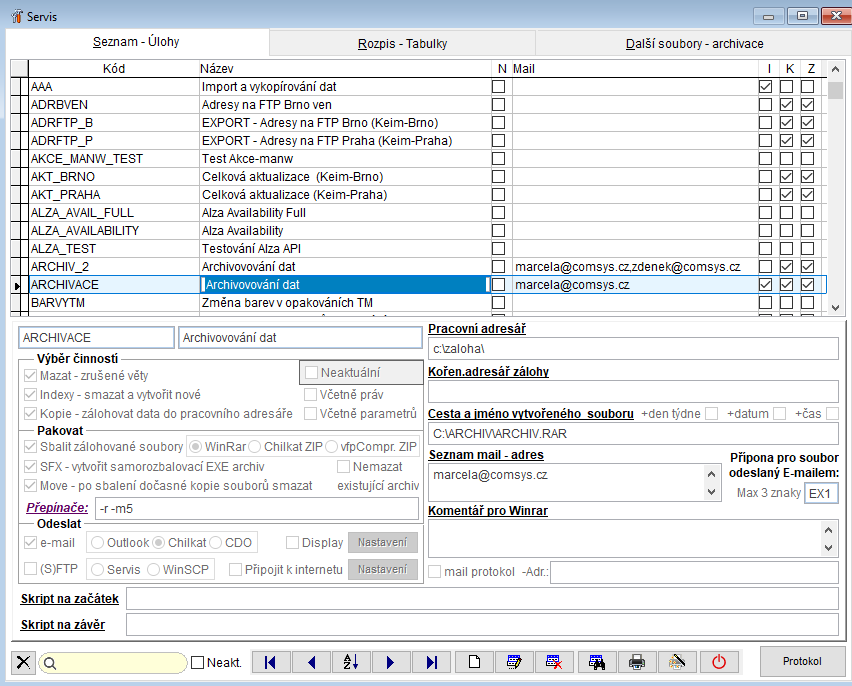
Task: Check the Display option in Odeslat
Action: coord(292,542)
